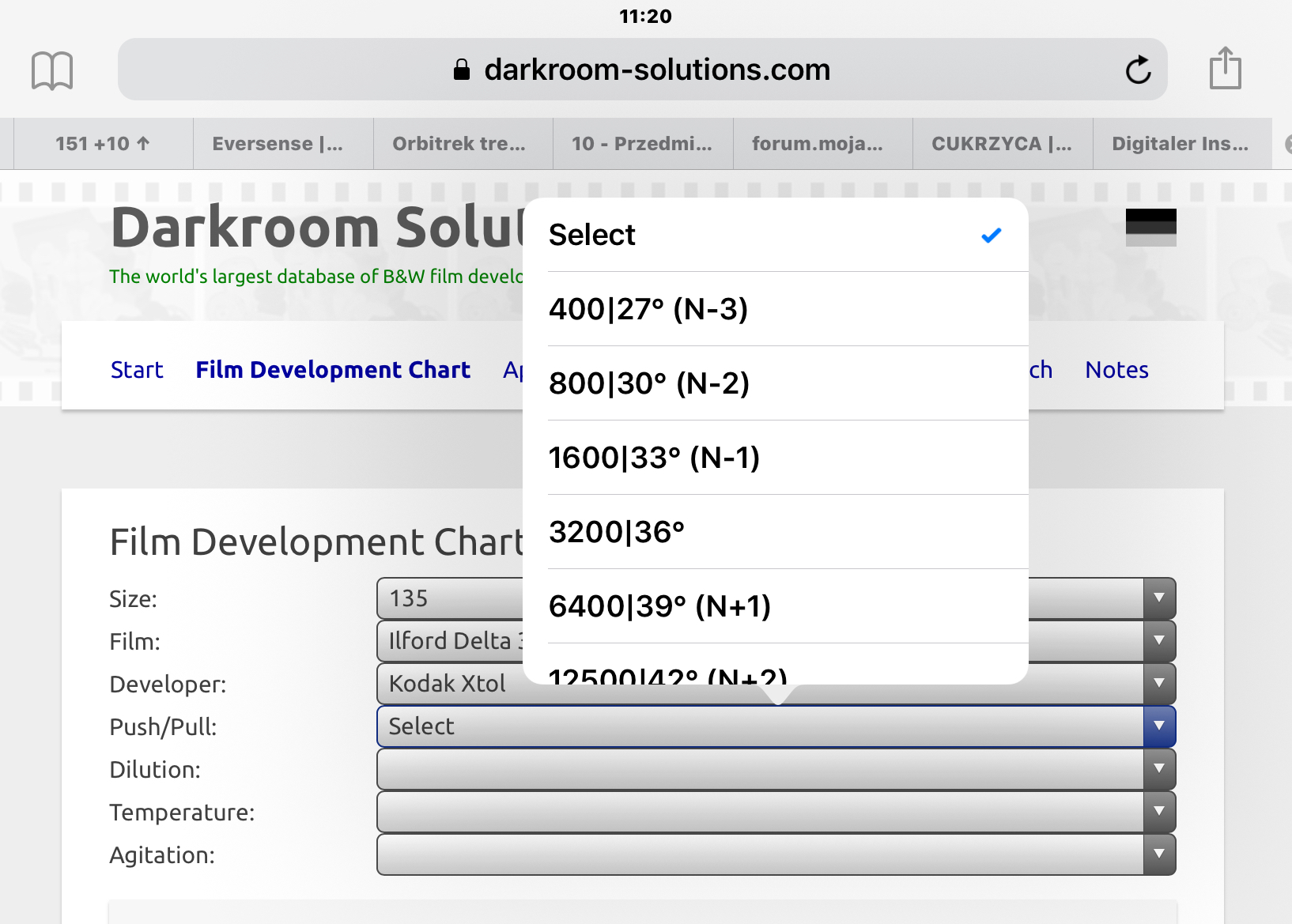
Task: Open the Safari bookmarks icon
Action: [52, 70]
